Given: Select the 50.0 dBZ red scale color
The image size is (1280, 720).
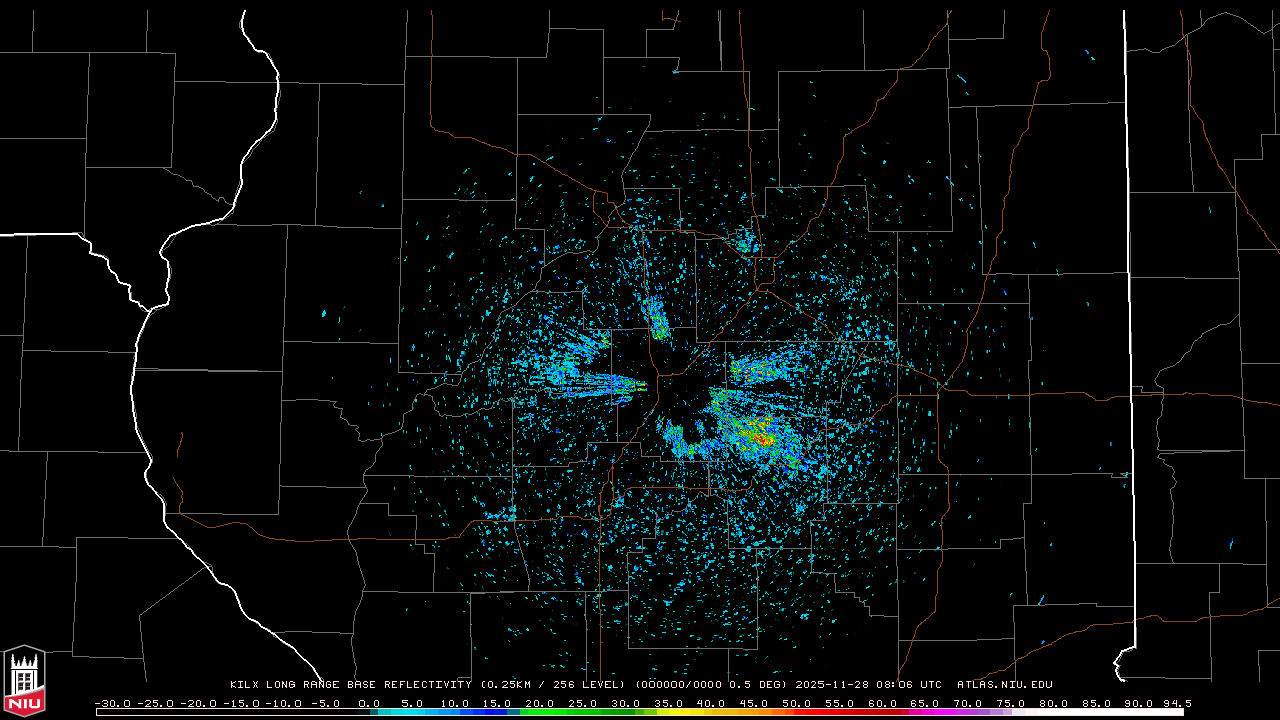Looking at the screenshot, I should click(796, 712).
